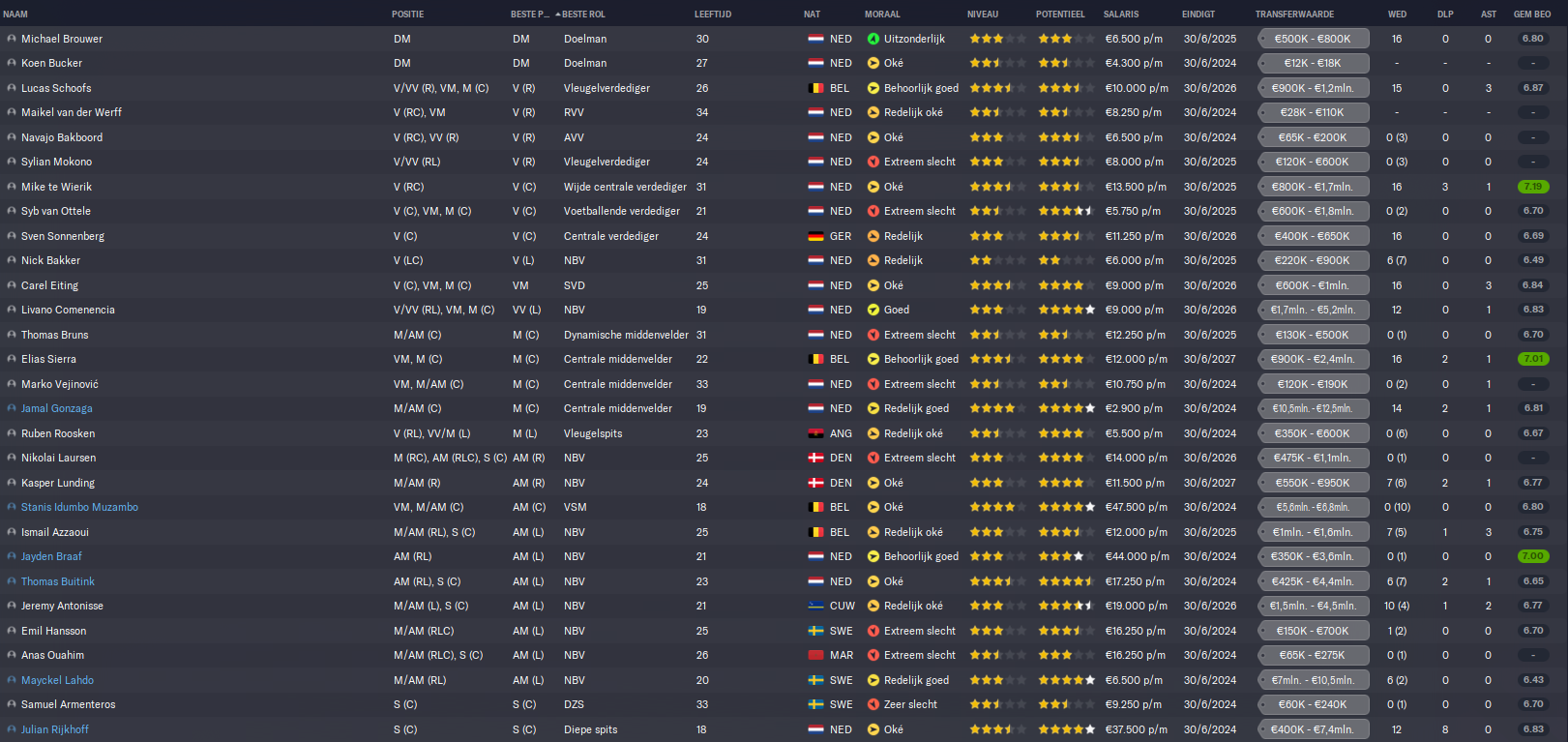
Task: Click the person icon beside Thomas Buitink
Action: click(x=12, y=581)
